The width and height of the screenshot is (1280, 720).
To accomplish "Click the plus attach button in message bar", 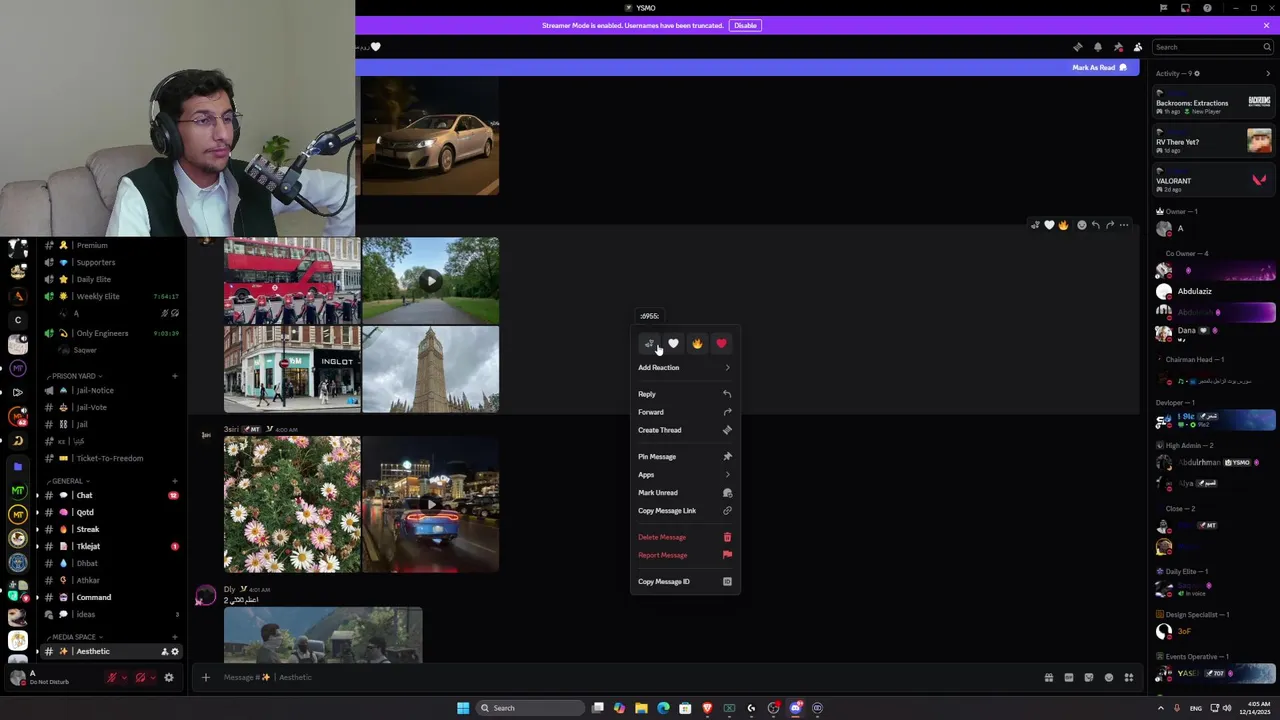I will 205,678.
